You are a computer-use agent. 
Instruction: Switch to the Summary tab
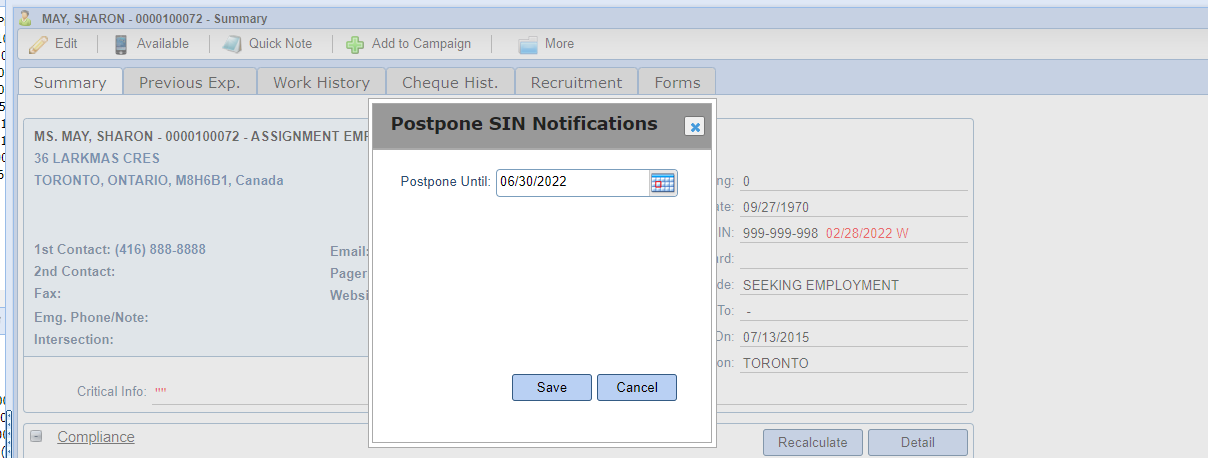[70, 82]
